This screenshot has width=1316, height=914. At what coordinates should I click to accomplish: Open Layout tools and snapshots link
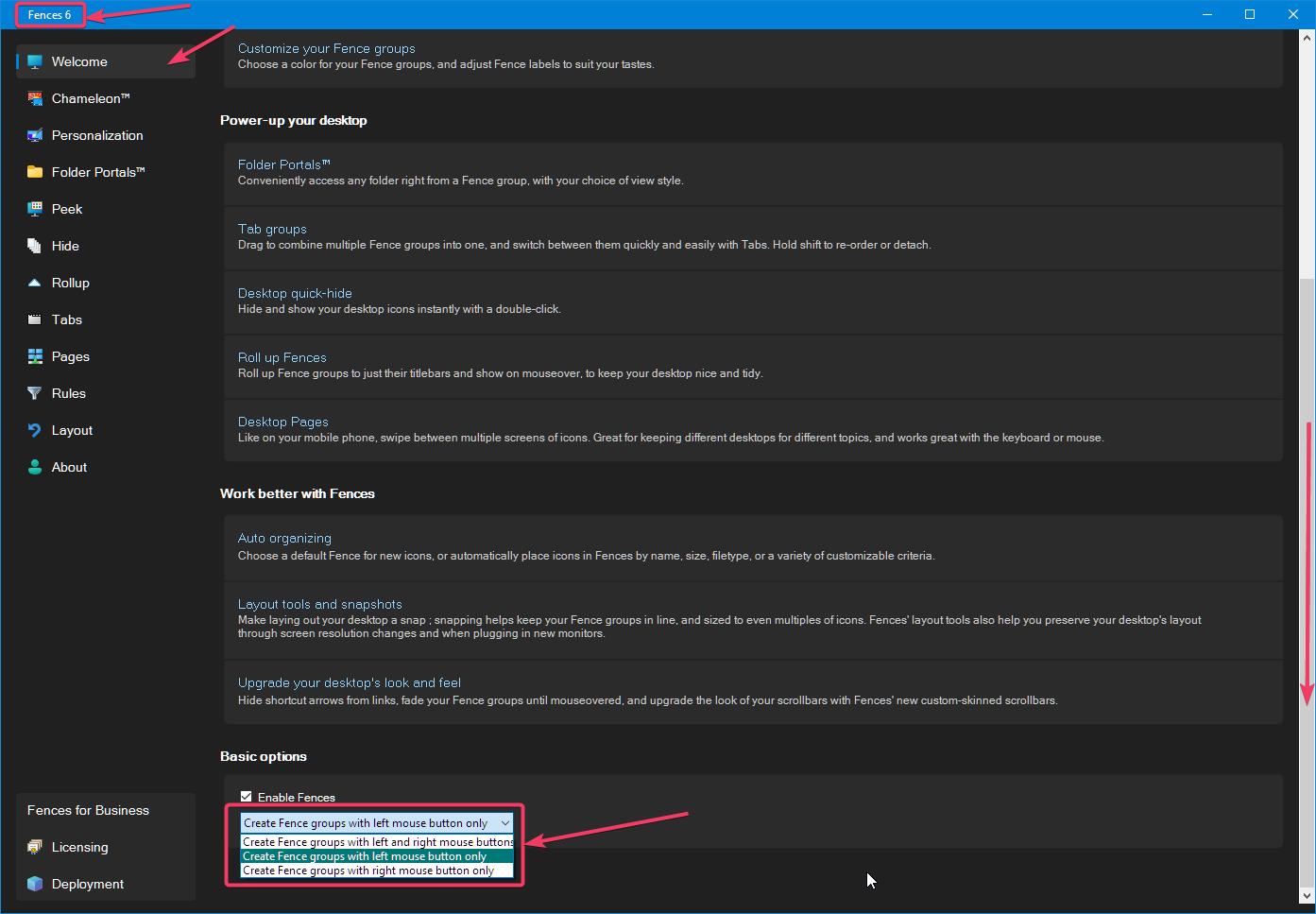point(319,604)
